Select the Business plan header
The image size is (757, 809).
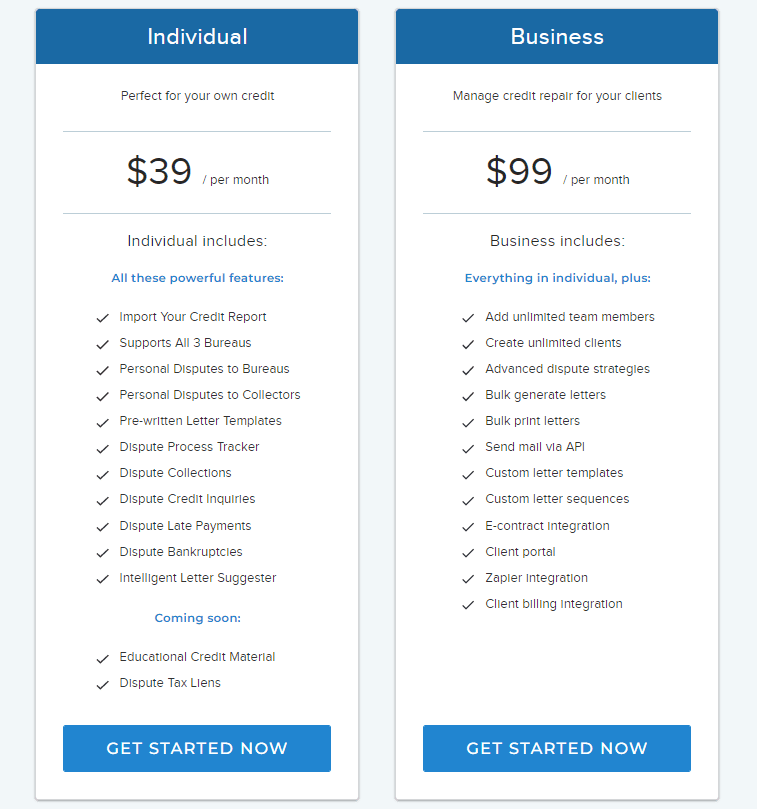click(x=557, y=37)
